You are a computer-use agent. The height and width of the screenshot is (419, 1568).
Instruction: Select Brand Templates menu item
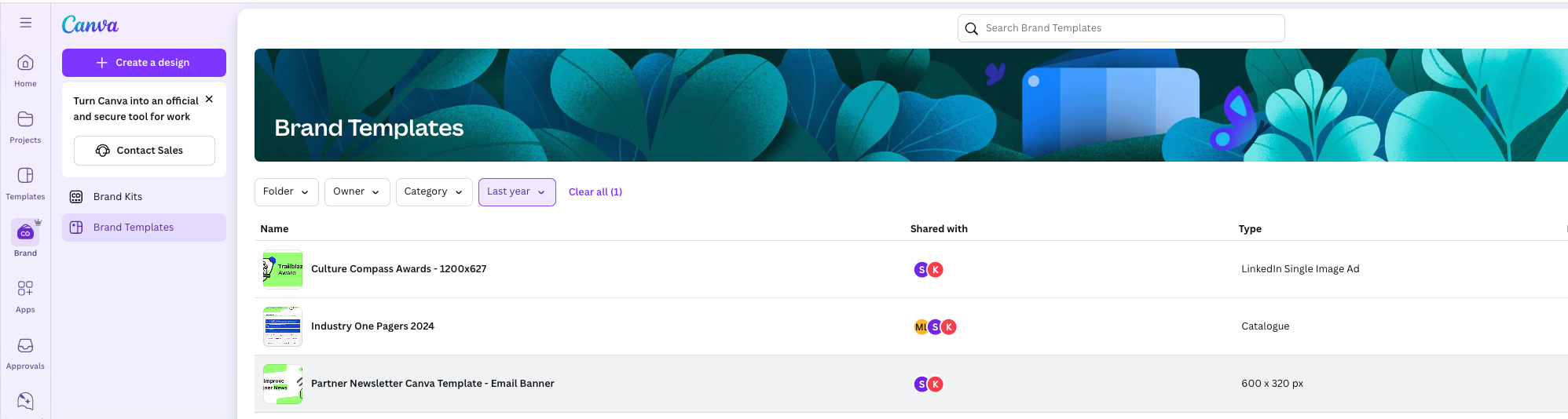[x=134, y=228]
